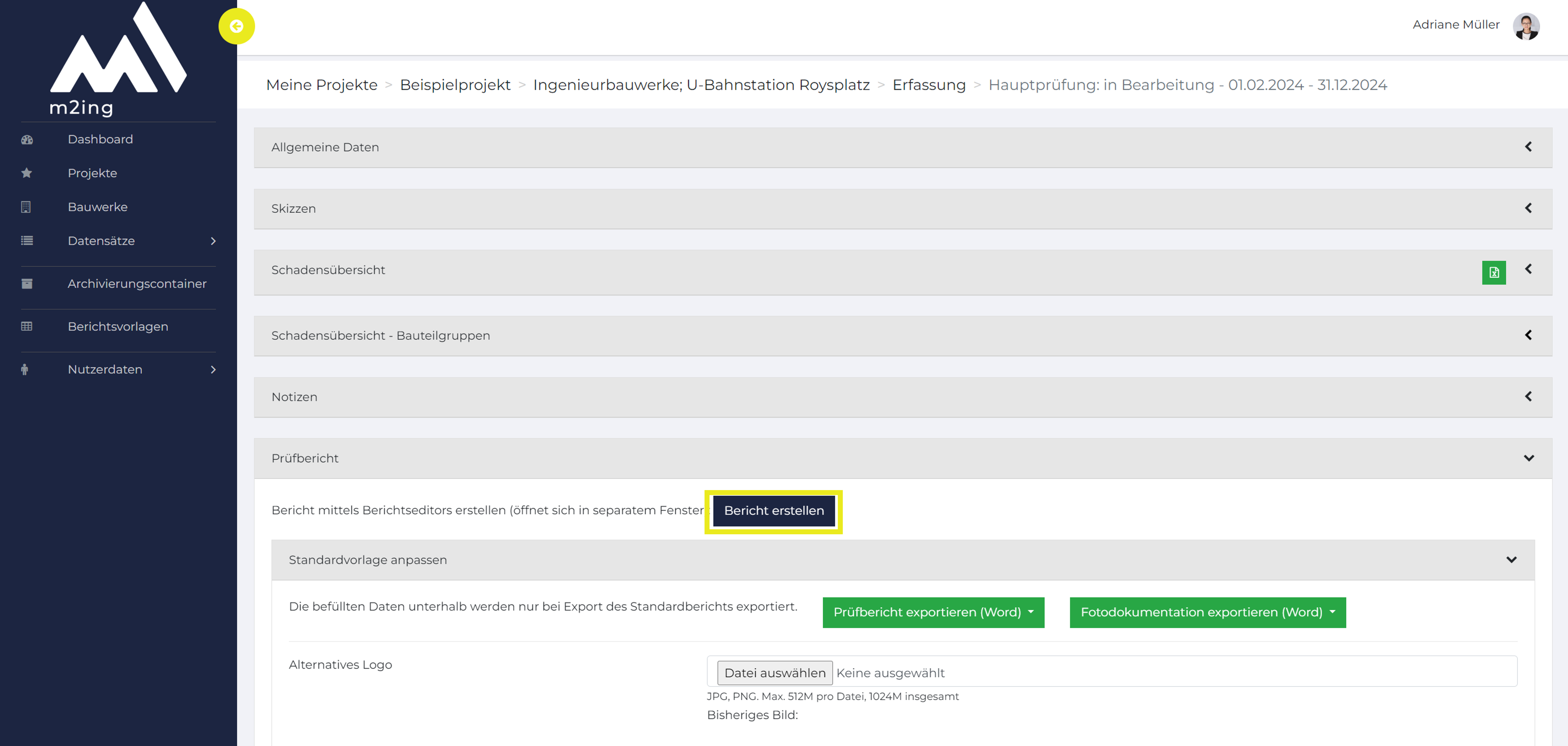Click the Berichtsvorlagen table icon
Image resolution: width=1568 pixels, height=746 pixels.
click(x=27, y=326)
